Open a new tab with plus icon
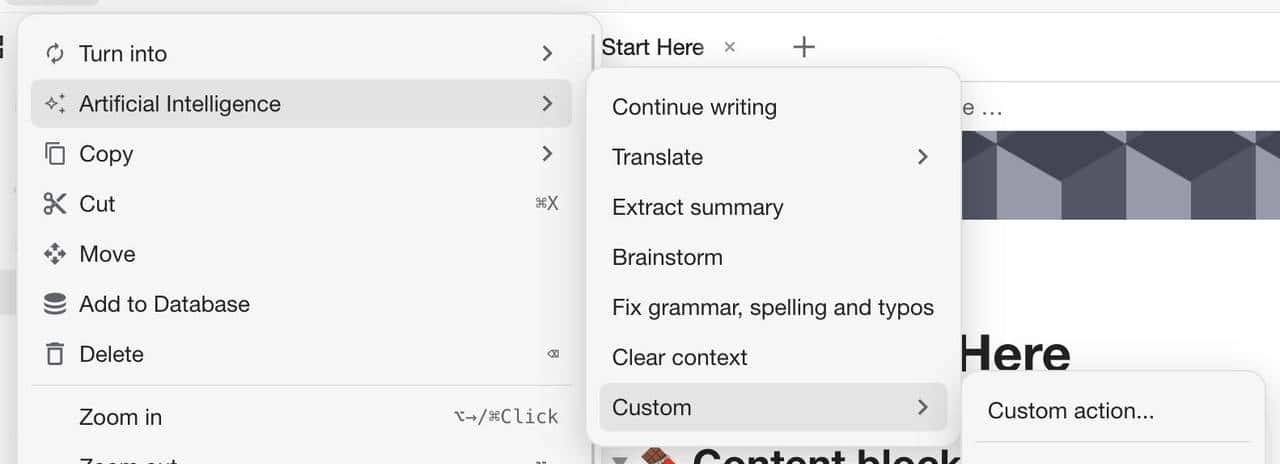This screenshot has width=1280, height=464. coord(804,47)
